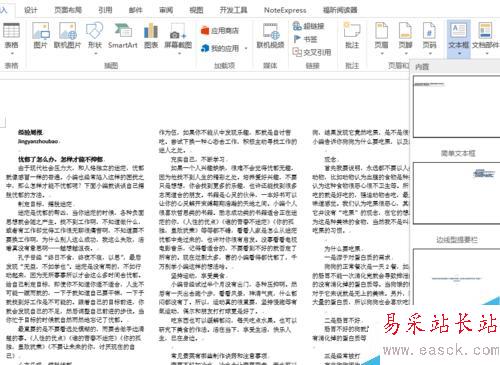The height and width of the screenshot is (365, 500).
Task: Open 我的应用 my apps
Action: point(220,48)
